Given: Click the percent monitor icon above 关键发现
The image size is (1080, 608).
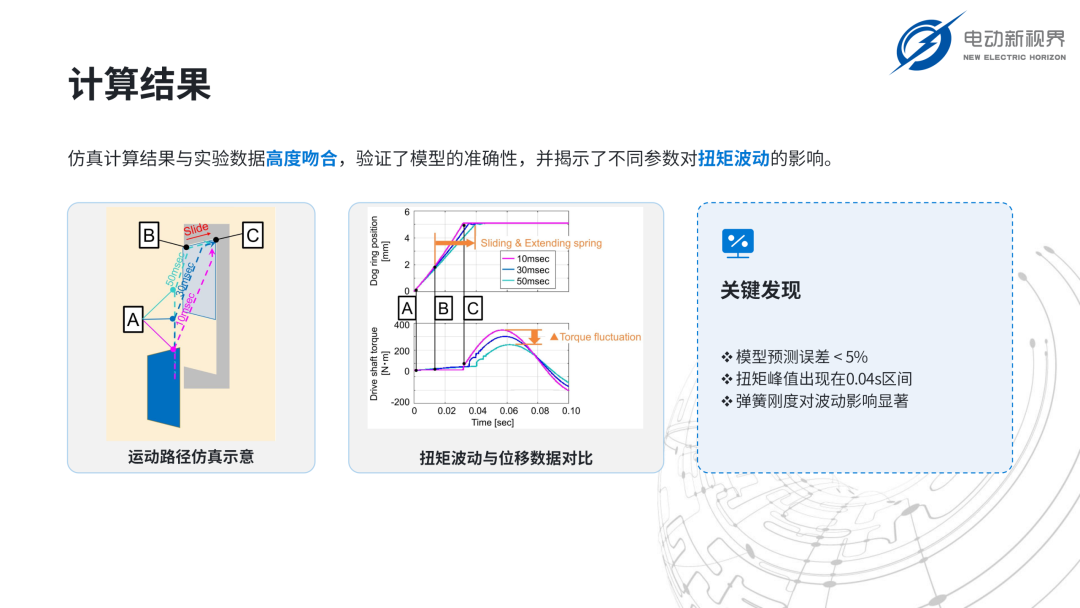Looking at the screenshot, I should (x=738, y=243).
